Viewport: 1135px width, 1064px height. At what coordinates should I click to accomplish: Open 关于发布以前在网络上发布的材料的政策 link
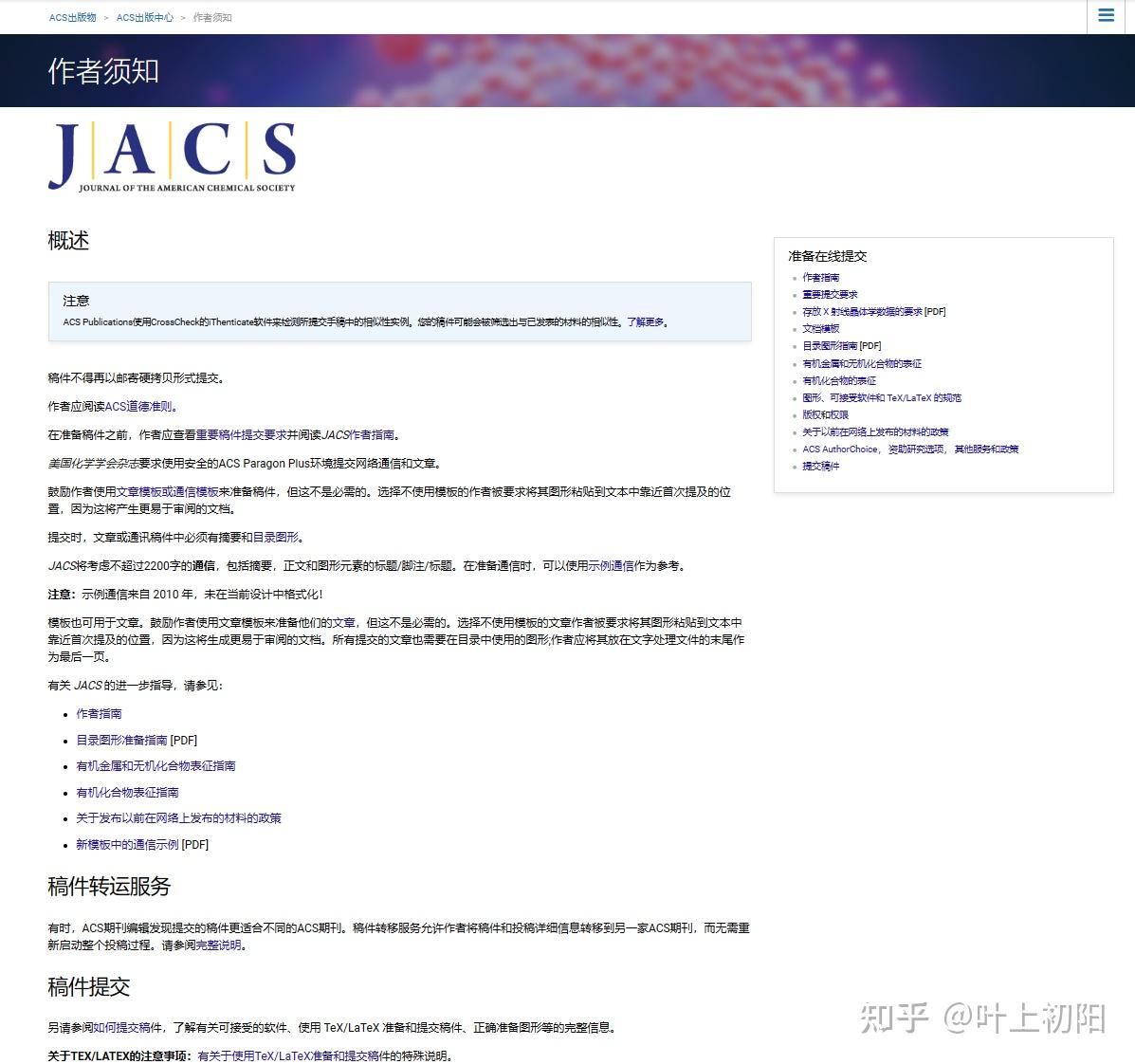pos(179,818)
